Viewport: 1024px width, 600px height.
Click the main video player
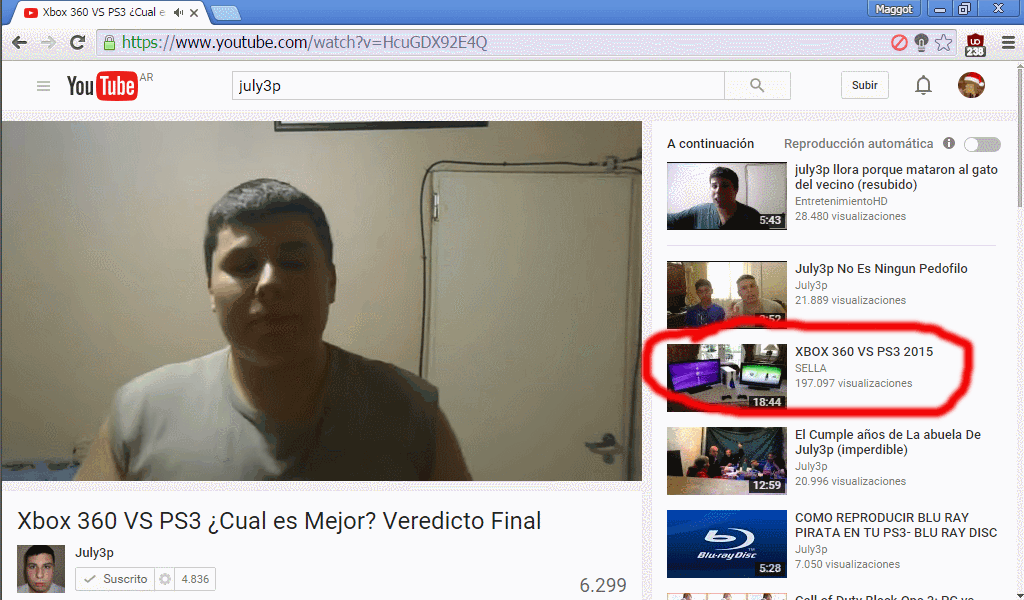point(322,301)
